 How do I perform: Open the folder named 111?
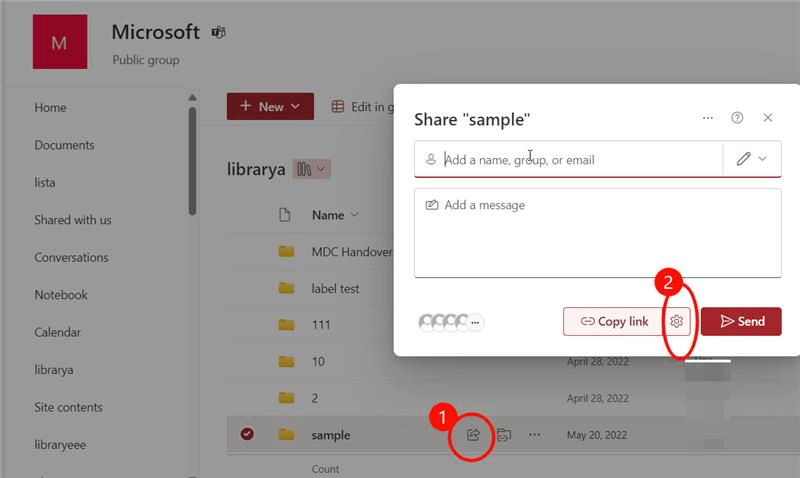coord(321,325)
